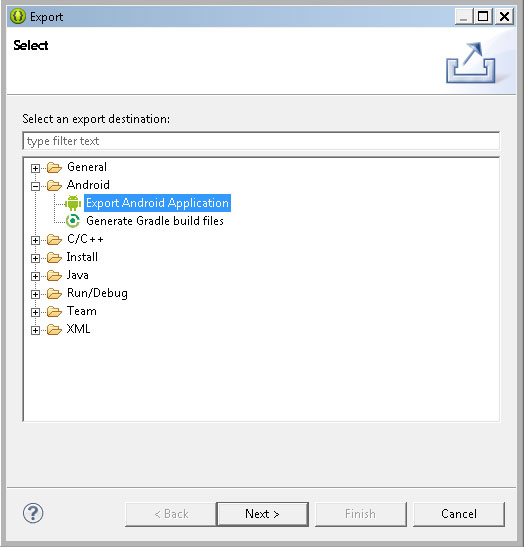The image size is (524, 547).
Task: Maximize the Export dialog
Action: (483, 16)
